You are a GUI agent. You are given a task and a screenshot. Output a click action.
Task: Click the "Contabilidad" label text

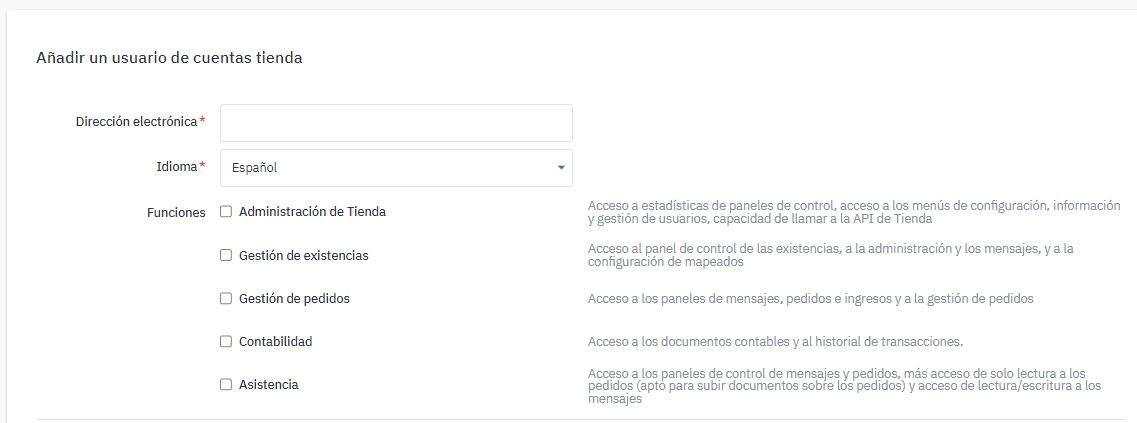point(275,342)
